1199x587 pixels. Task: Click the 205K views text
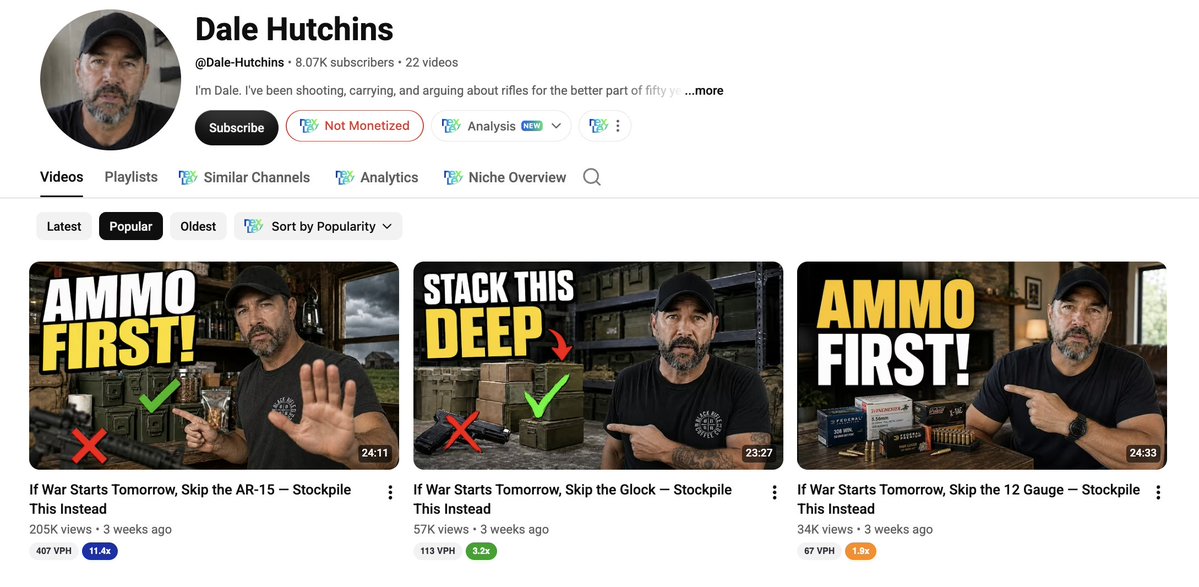(x=60, y=529)
